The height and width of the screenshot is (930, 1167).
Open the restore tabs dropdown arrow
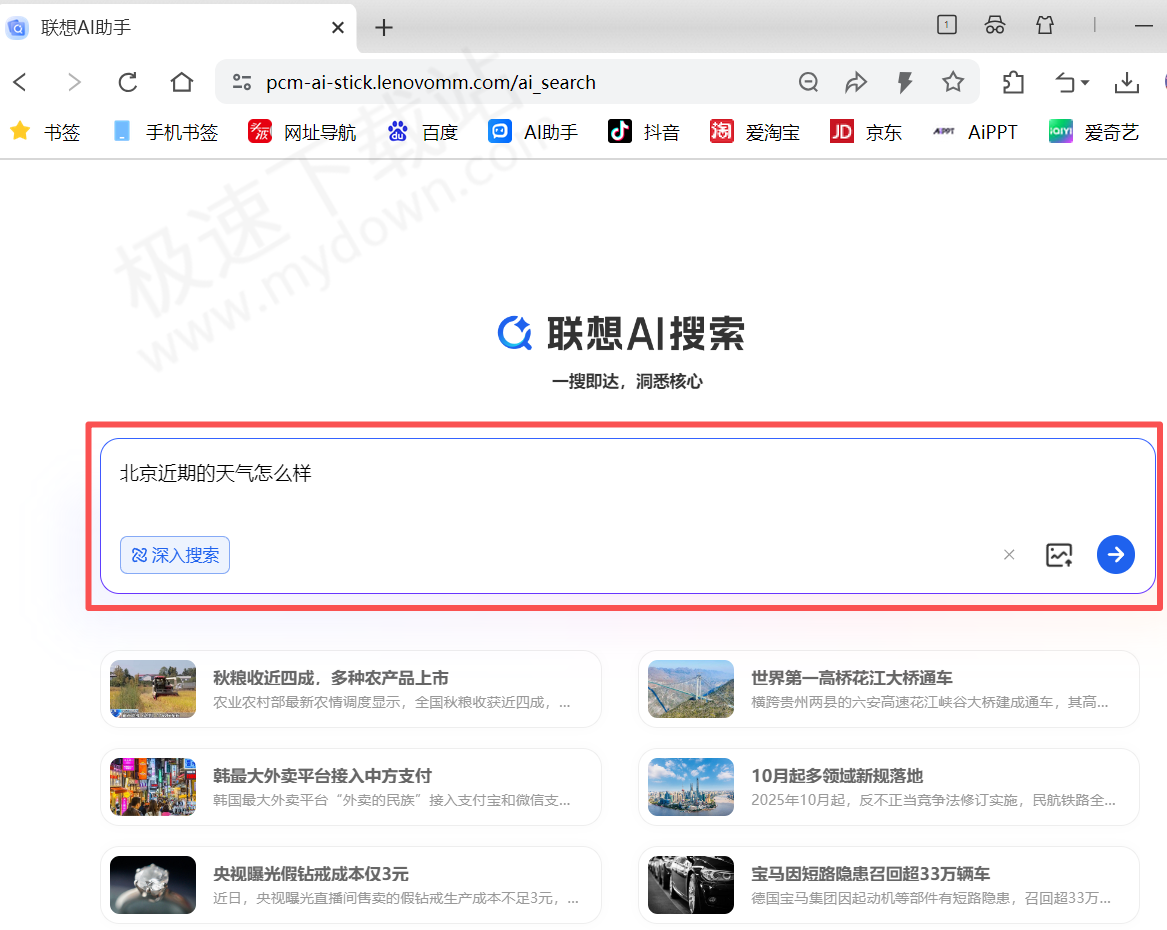click(x=1071, y=82)
